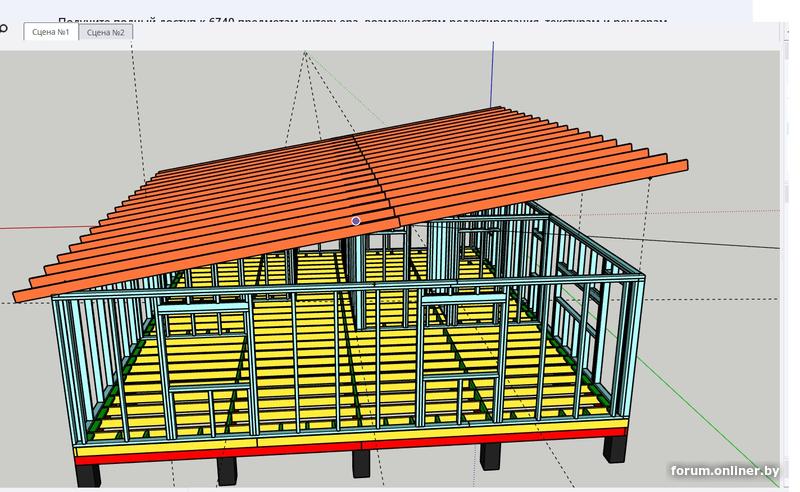Click the magnifier icon at top-left edge

tap(3, 30)
